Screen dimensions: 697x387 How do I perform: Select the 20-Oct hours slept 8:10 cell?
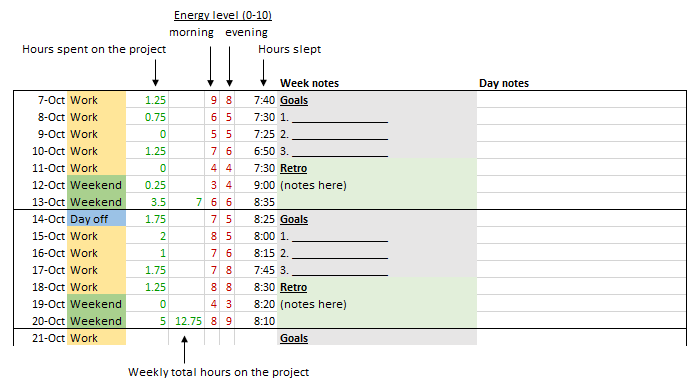tap(256, 321)
